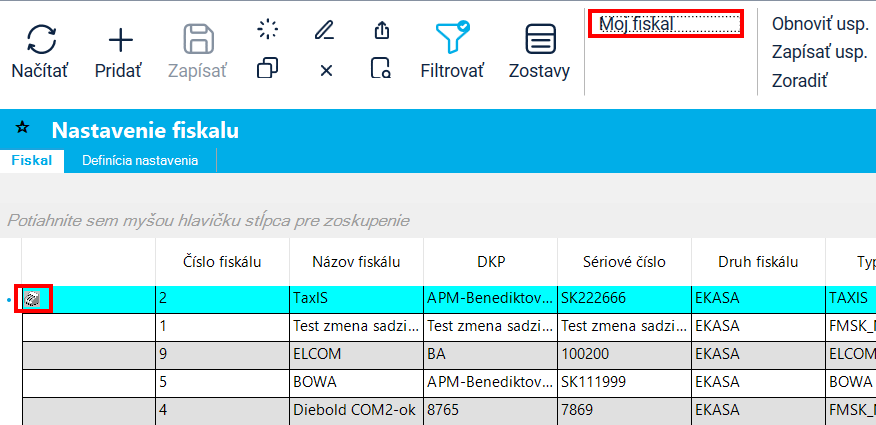Image resolution: width=876 pixels, height=425 pixels.
Task: Click serial number 7869 cell
Action: tap(625, 411)
